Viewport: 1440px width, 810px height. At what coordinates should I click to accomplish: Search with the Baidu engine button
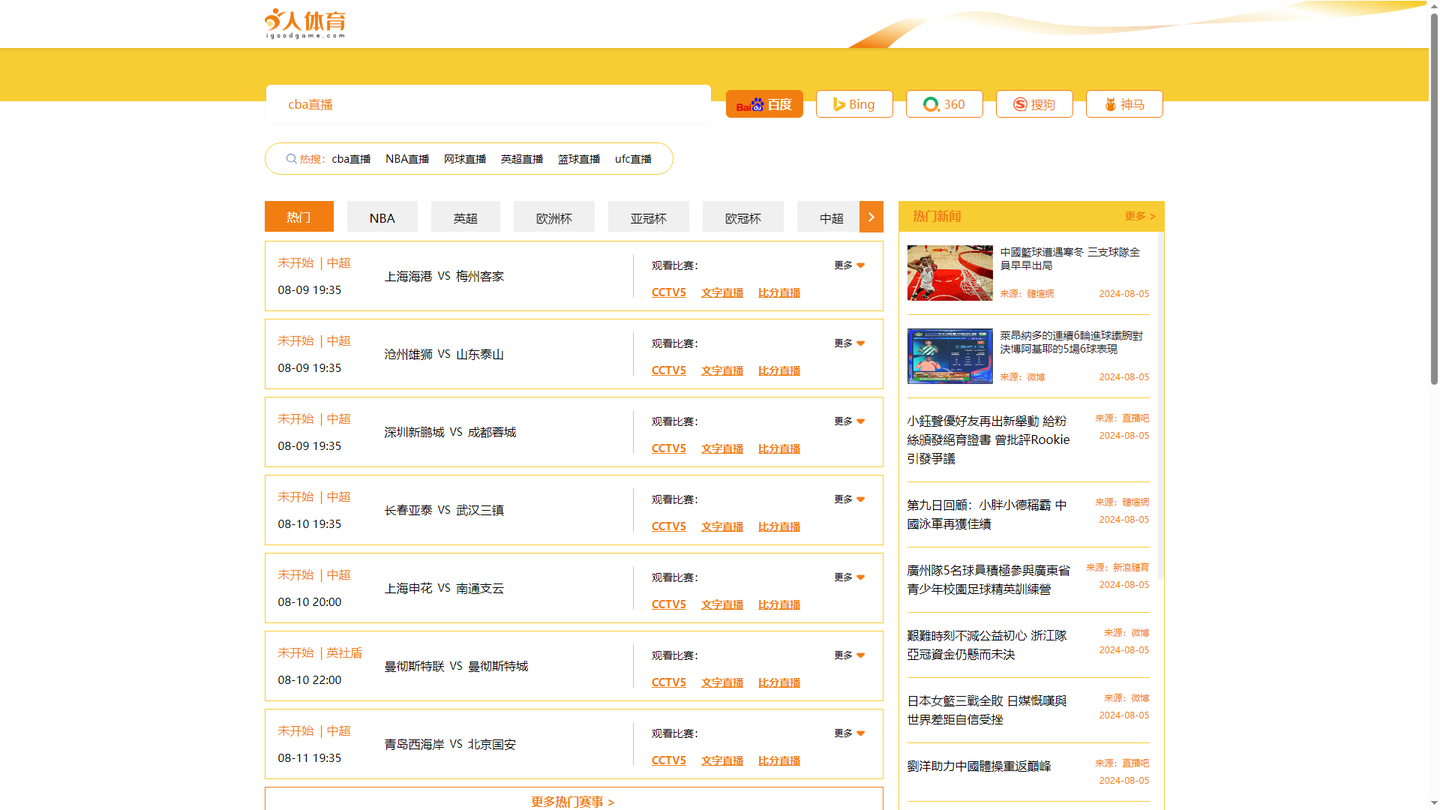click(x=764, y=104)
